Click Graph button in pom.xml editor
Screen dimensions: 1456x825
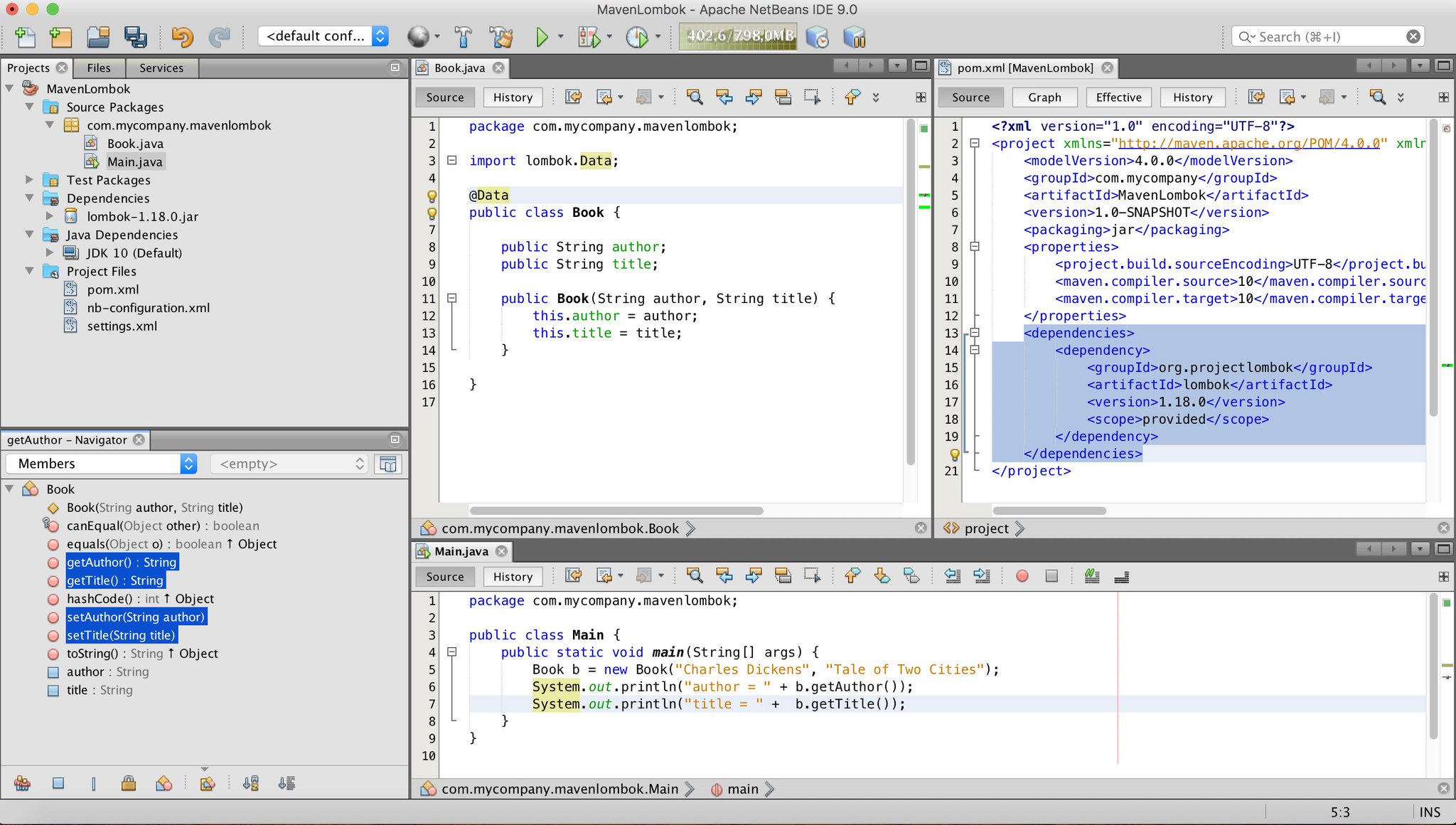(1044, 97)
